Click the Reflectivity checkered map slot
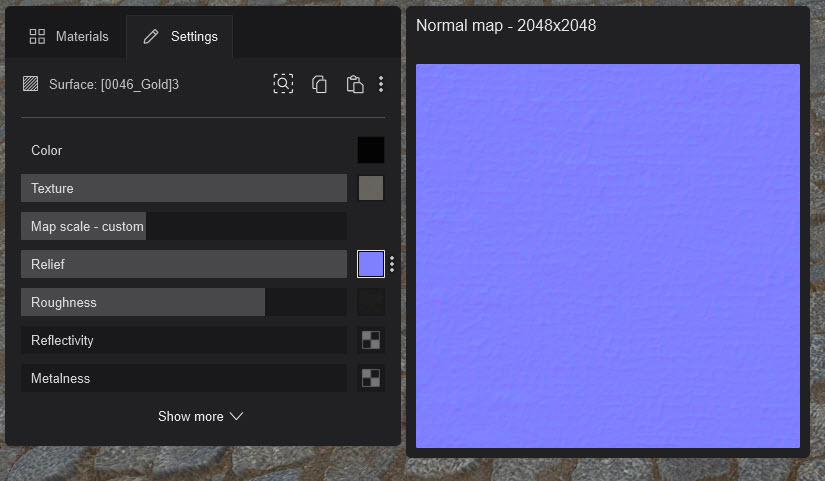This screenshot has width=825, height=481. pos(371,340)
